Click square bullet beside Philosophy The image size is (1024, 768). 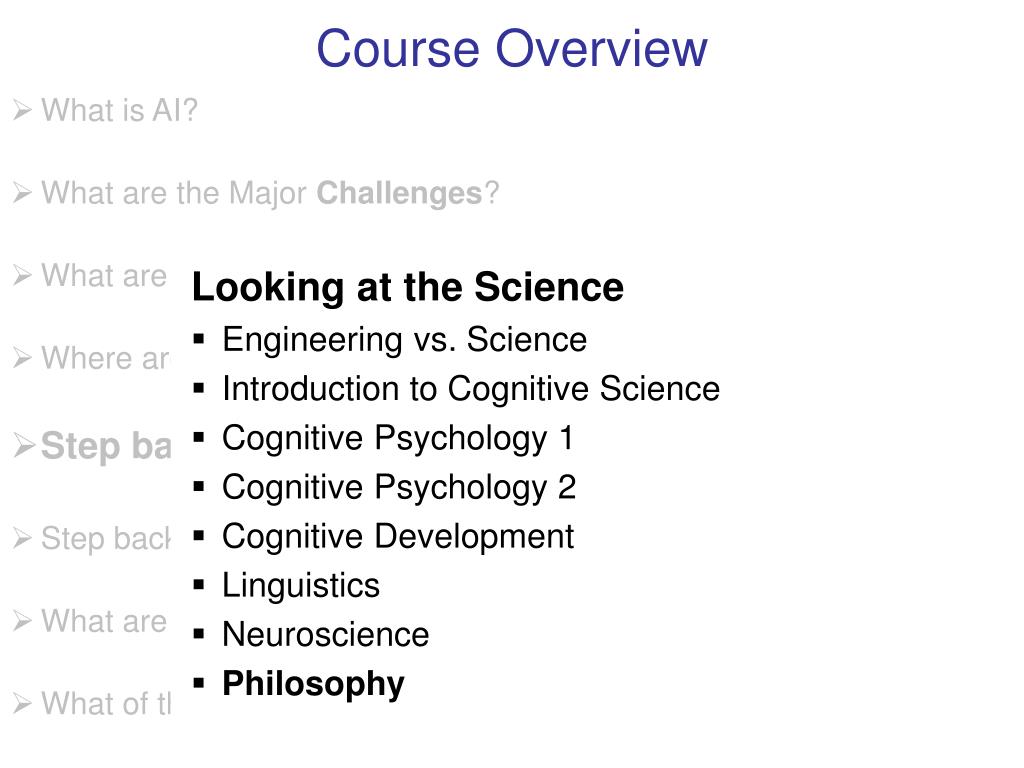[x=199, y=684]
